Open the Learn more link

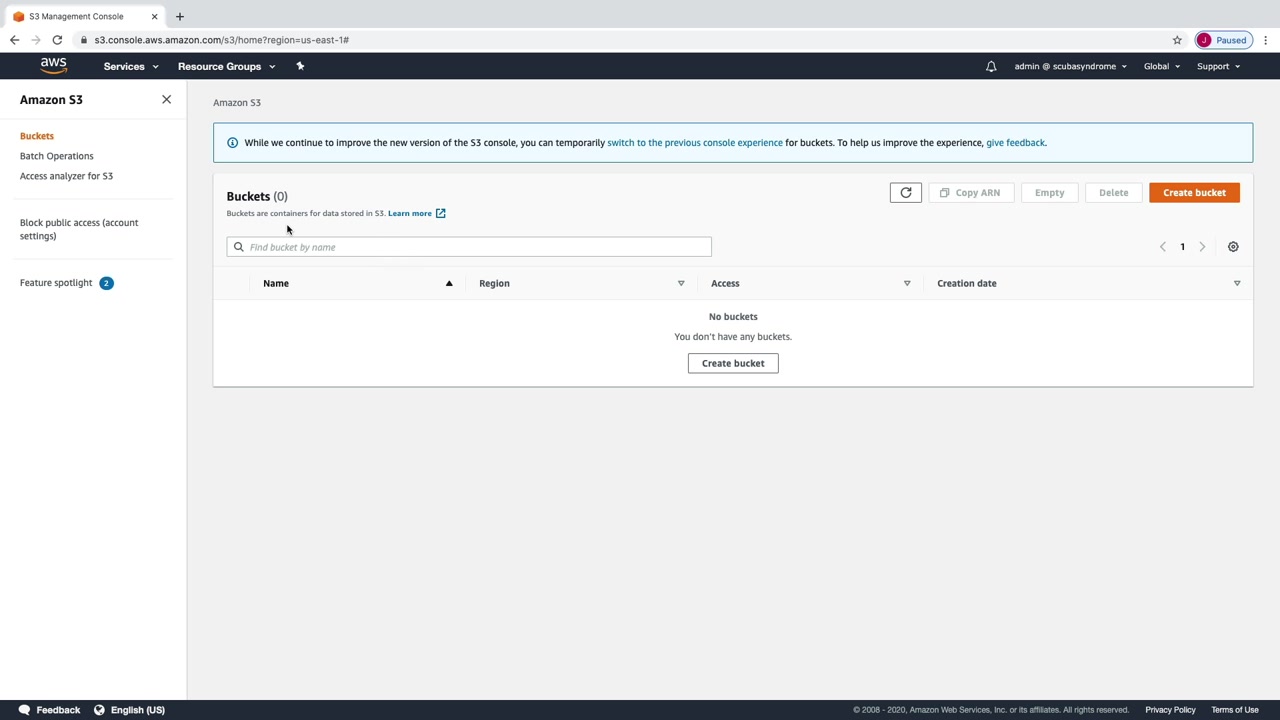pos(410,213)
